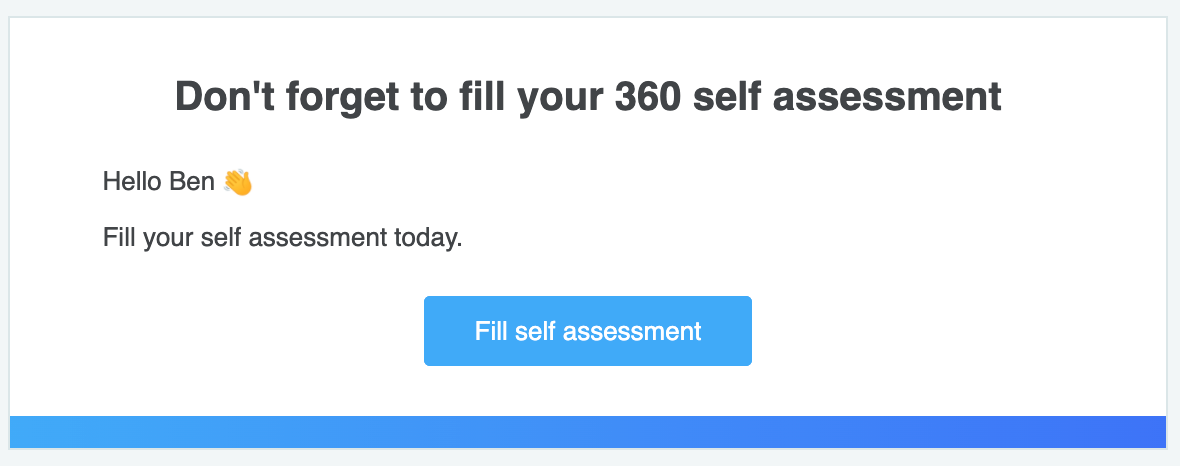The height and width of the screenshot is (466, 1180).
Task: Click the blue gradient footer bar
Action: click(588, 432)
